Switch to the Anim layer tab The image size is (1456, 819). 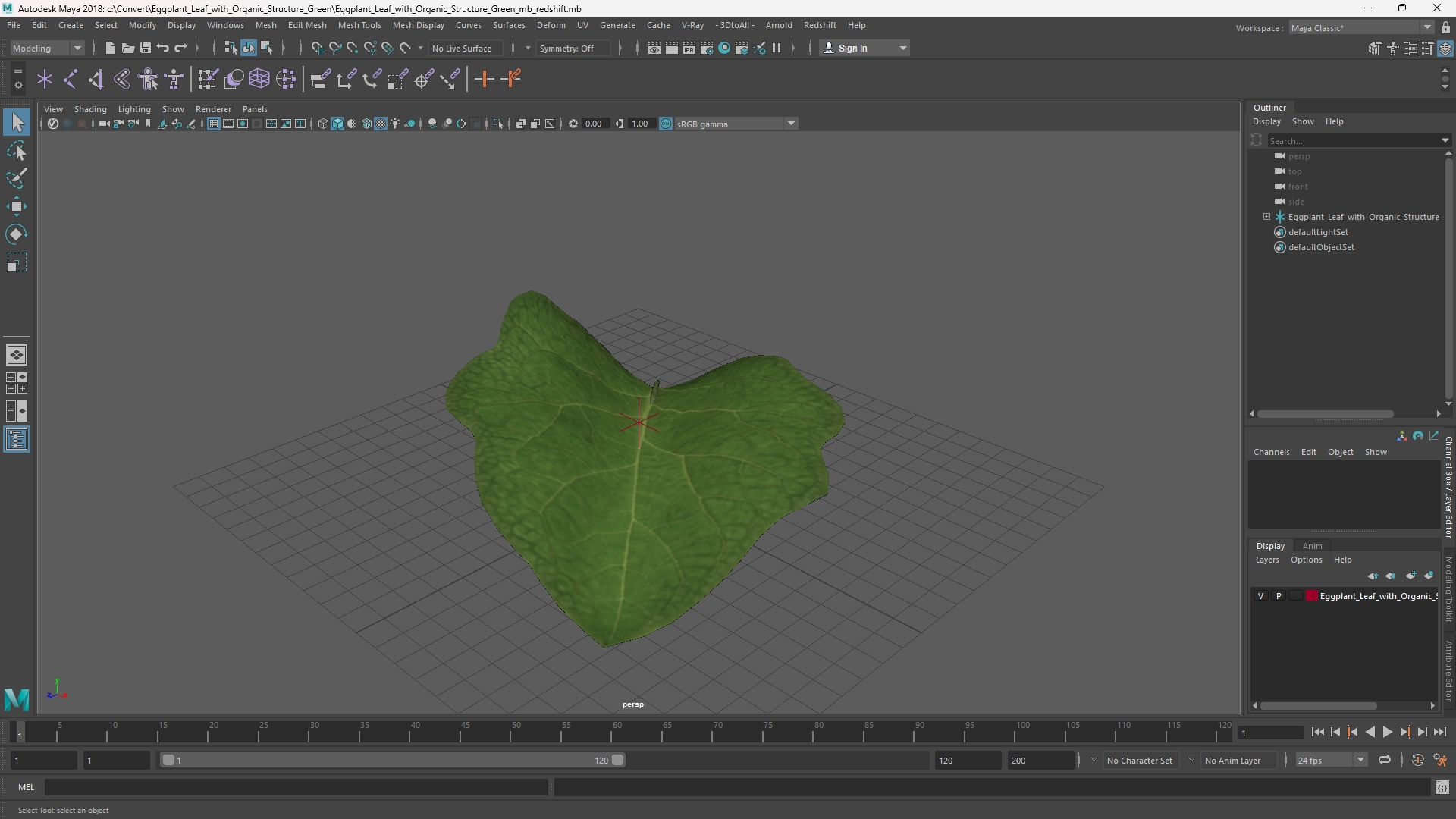coord(1312,546)
